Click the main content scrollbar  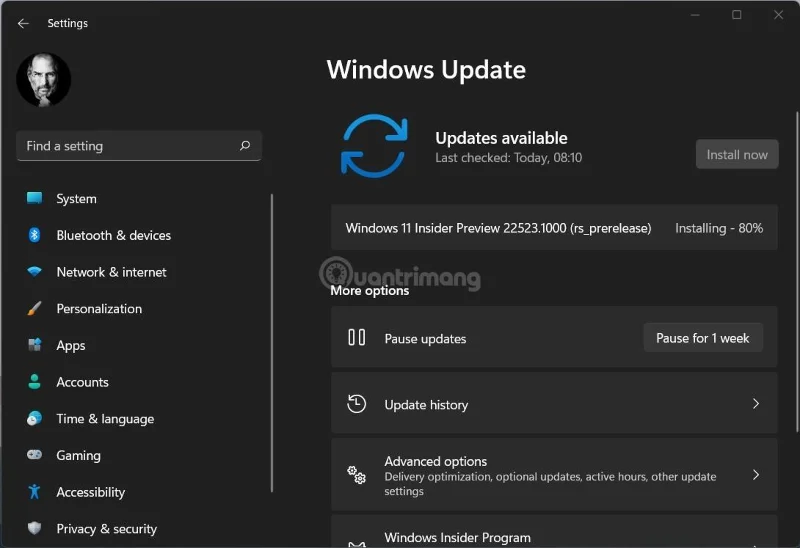(797, 272)
